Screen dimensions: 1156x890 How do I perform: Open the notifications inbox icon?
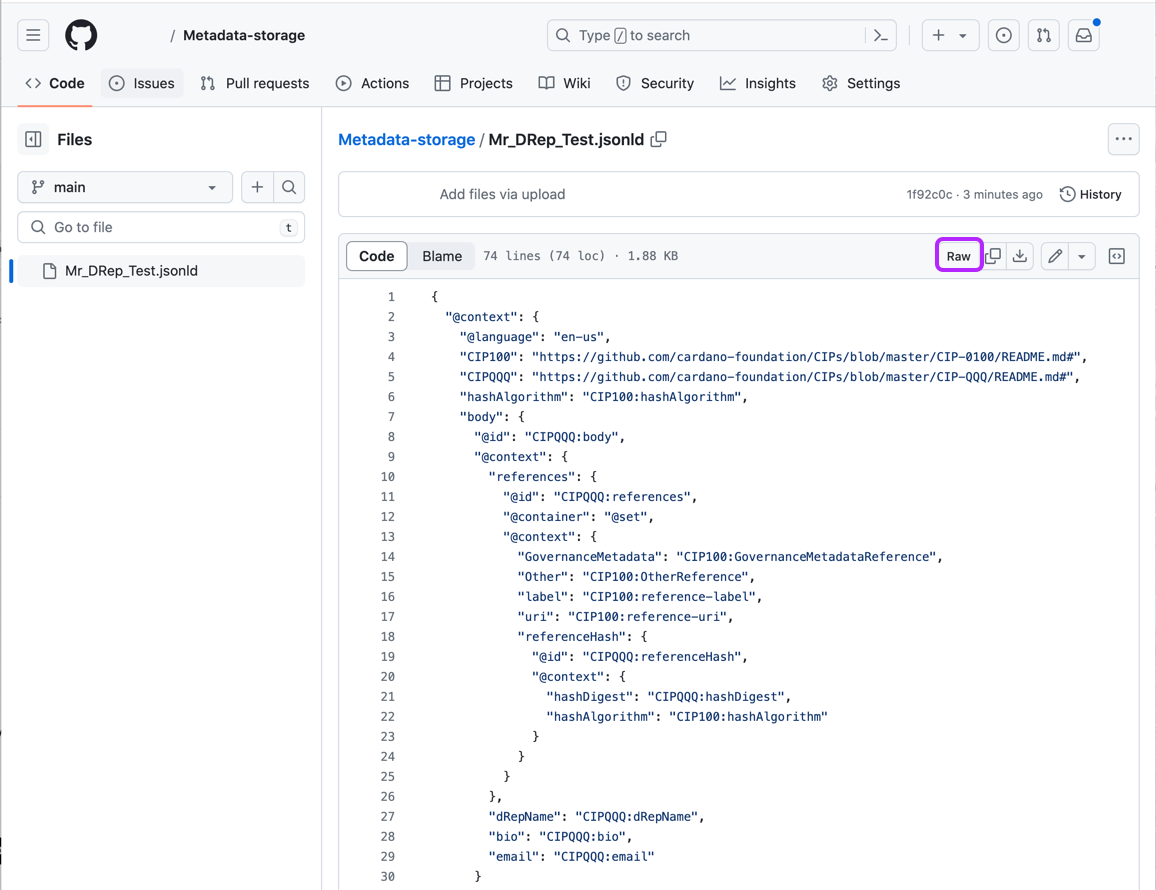point(1084,35)
